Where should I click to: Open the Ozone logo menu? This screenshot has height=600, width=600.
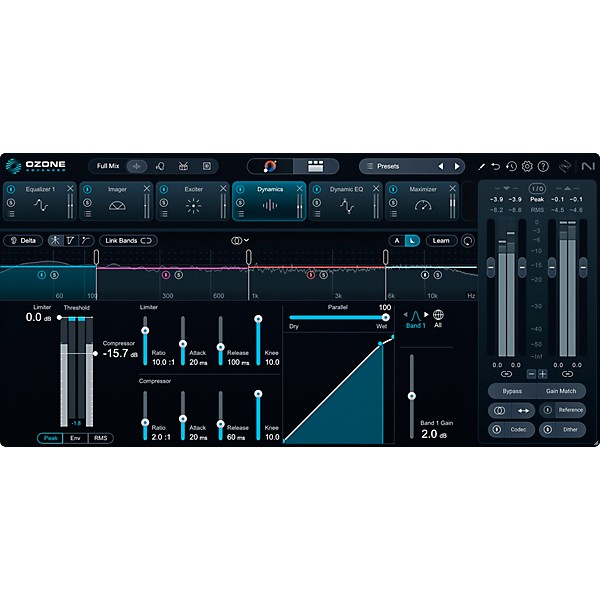[13, 166]
